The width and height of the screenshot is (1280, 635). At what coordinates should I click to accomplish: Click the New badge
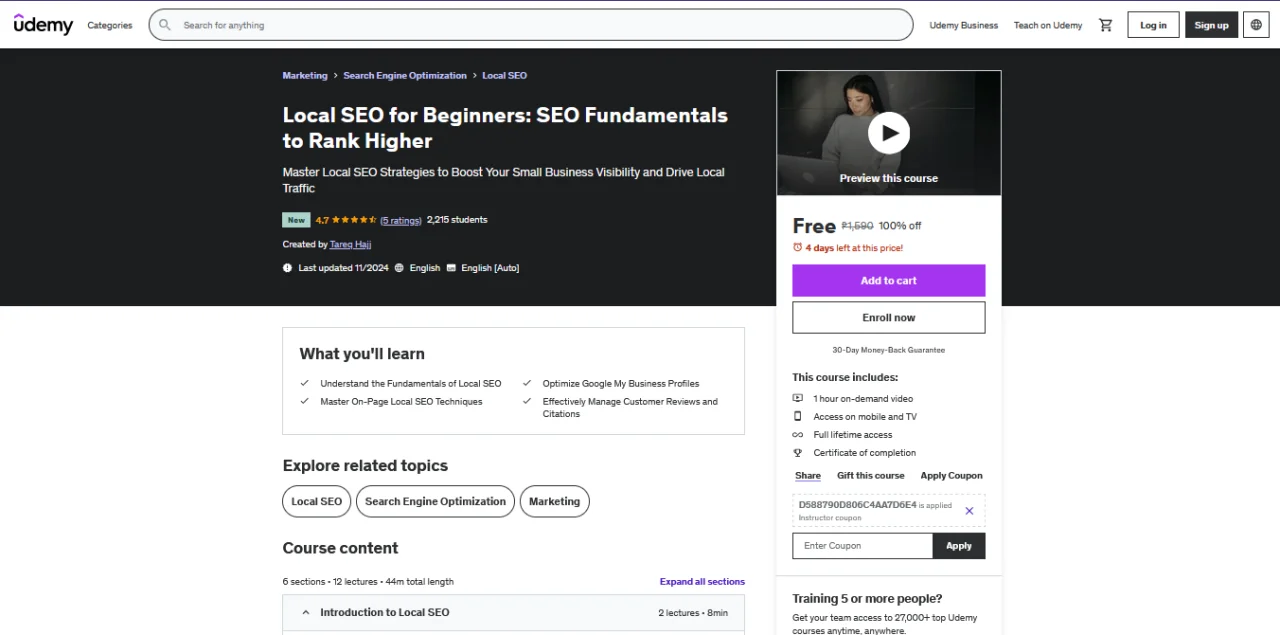pyautogui.click(x=296, y=220)
